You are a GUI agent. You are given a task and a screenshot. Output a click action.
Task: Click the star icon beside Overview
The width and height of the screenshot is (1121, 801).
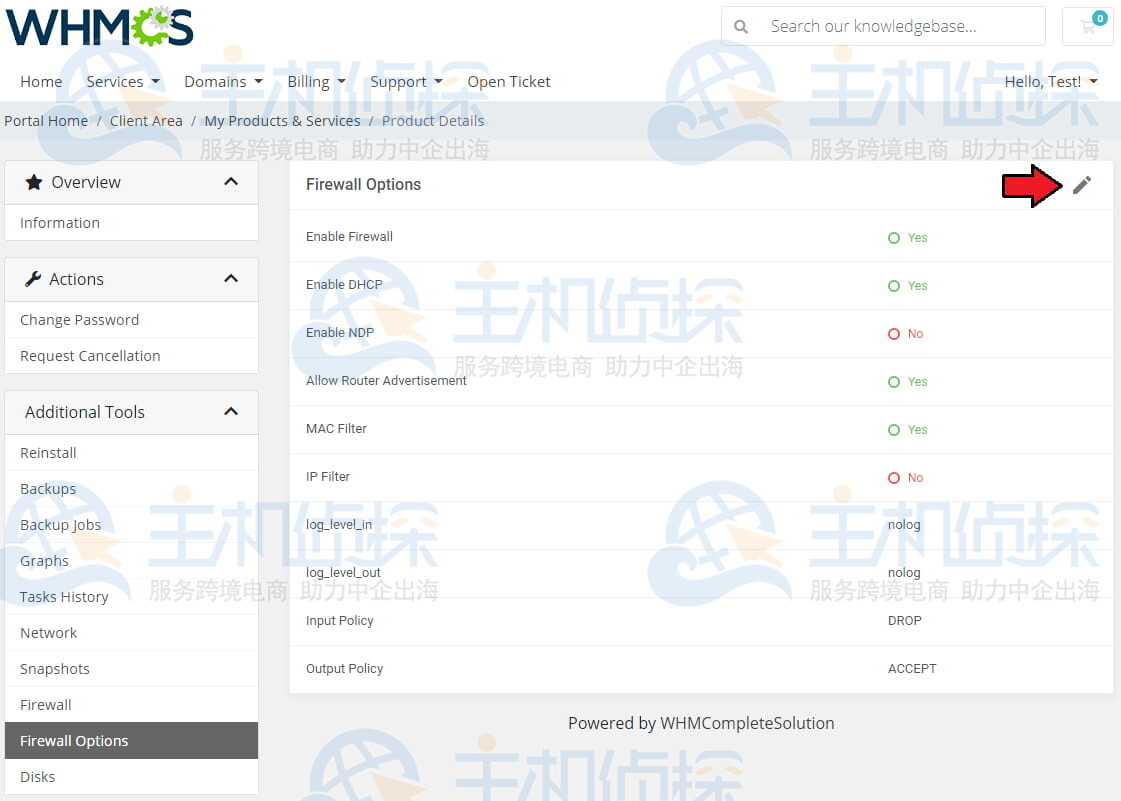coord(34,182)
